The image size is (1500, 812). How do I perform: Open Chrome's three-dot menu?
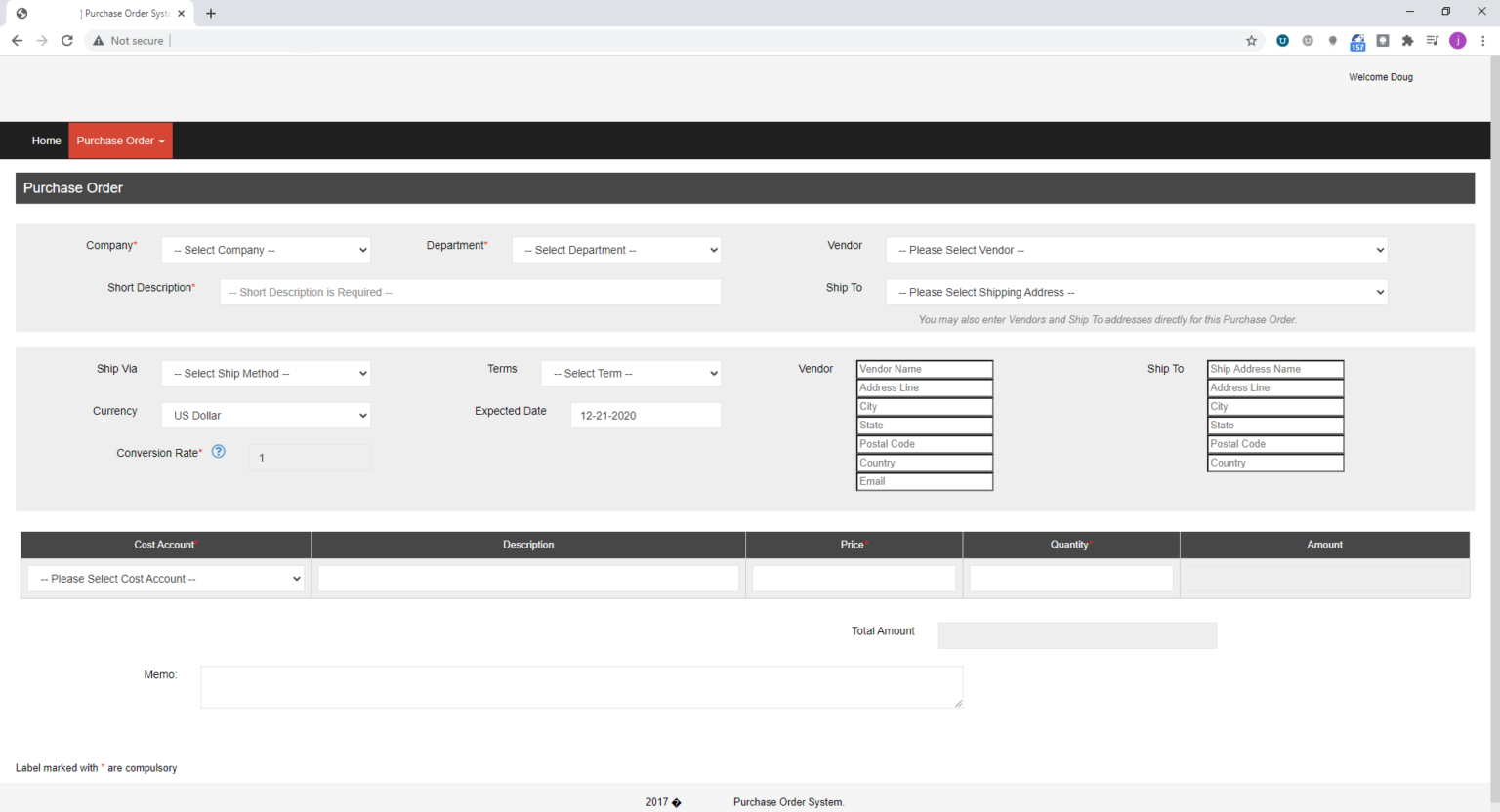[x=1482, y=41]
